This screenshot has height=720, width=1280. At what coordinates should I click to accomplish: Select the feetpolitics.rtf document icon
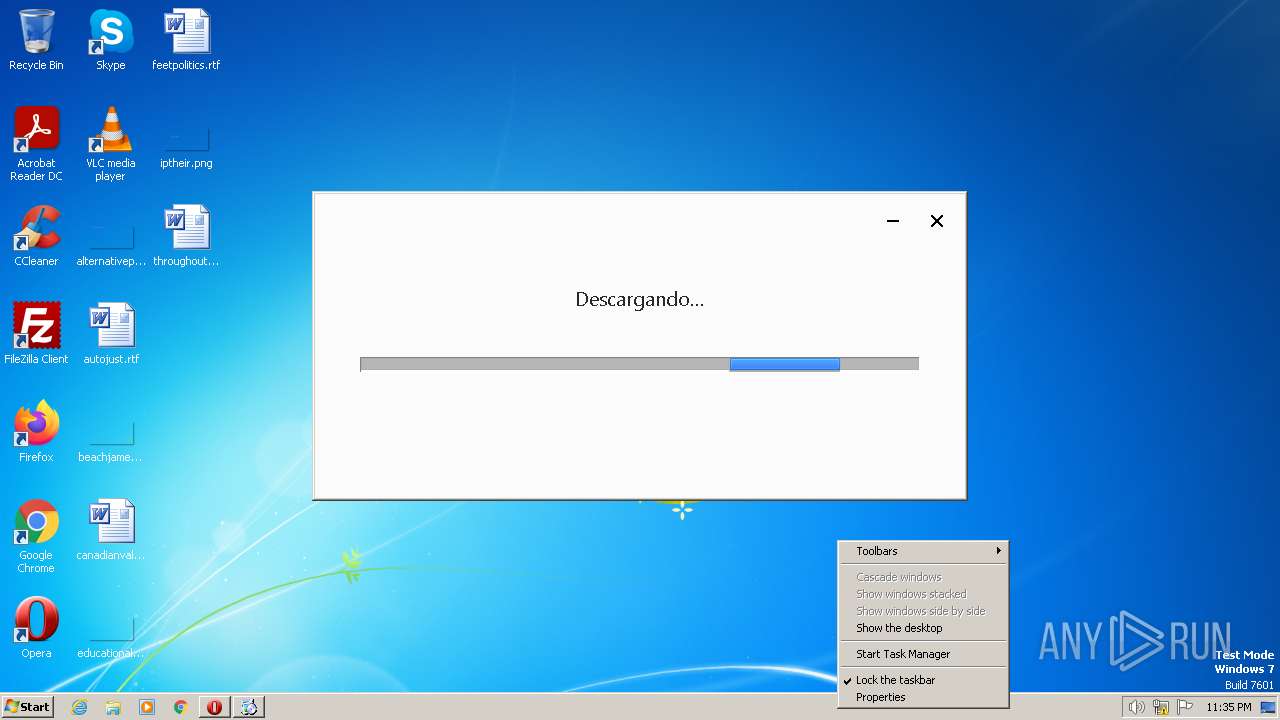(186, 40)
